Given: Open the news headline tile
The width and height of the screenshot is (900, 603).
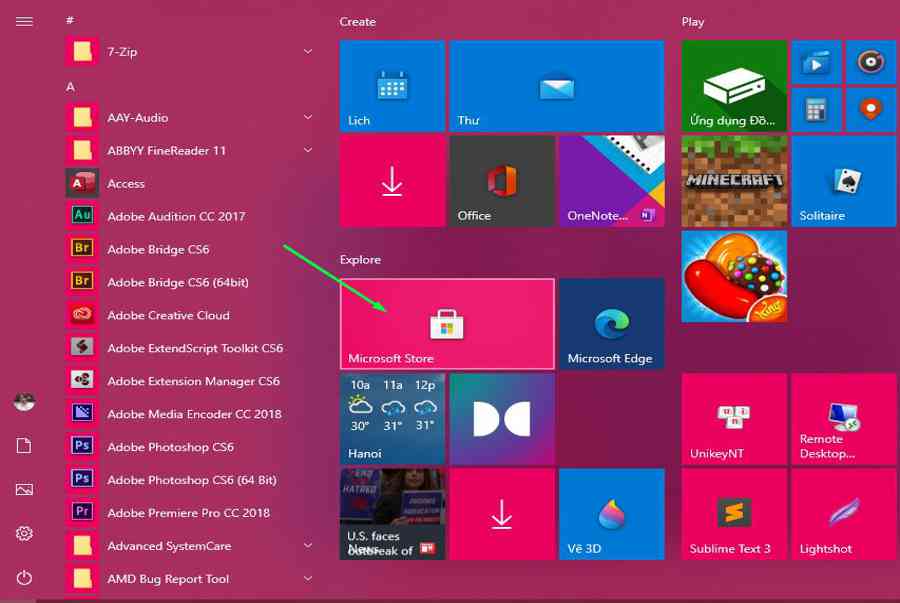Looking at the screenshot, I should click(391, 514).
